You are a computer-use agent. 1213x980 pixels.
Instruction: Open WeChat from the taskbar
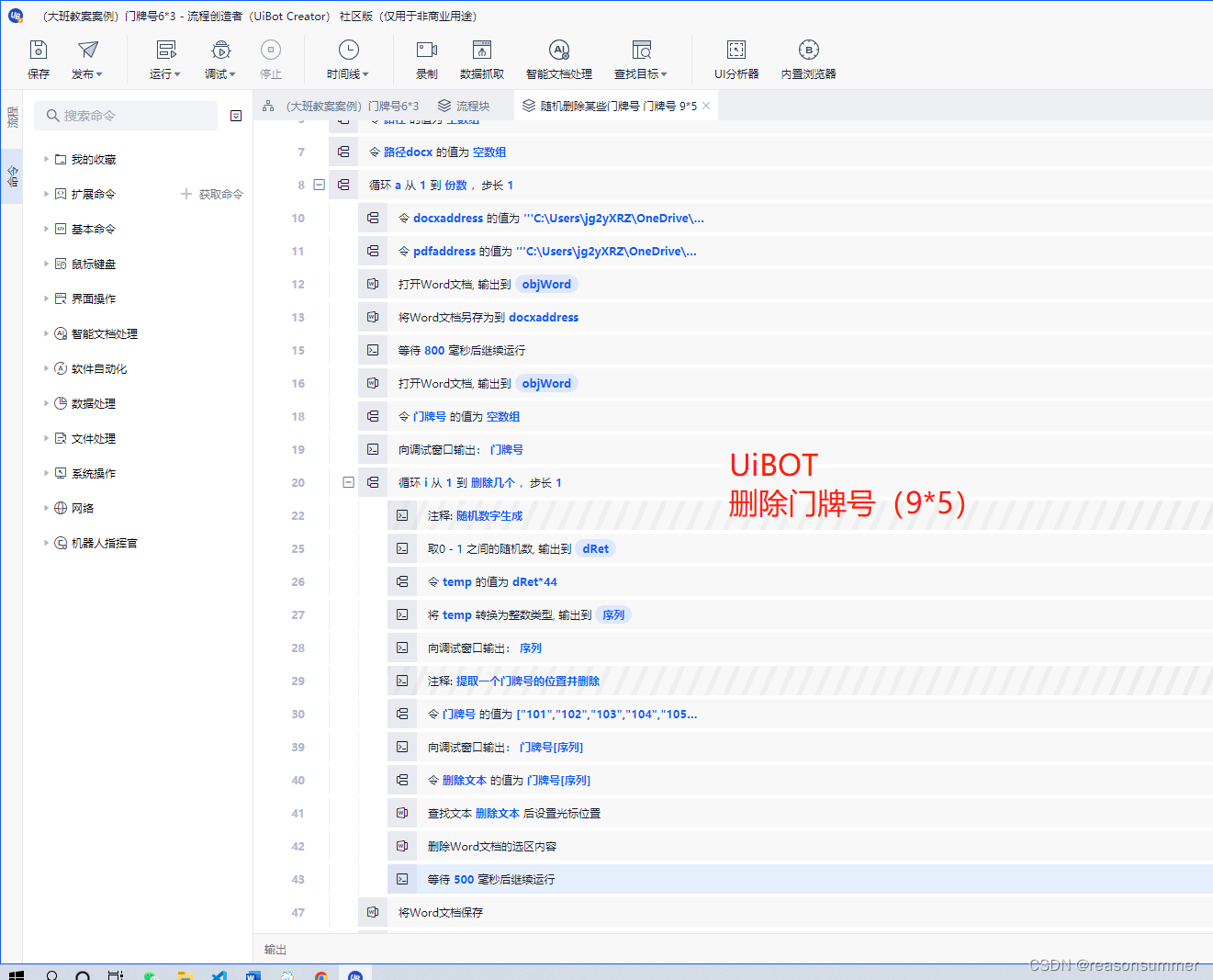pos(151,976)
